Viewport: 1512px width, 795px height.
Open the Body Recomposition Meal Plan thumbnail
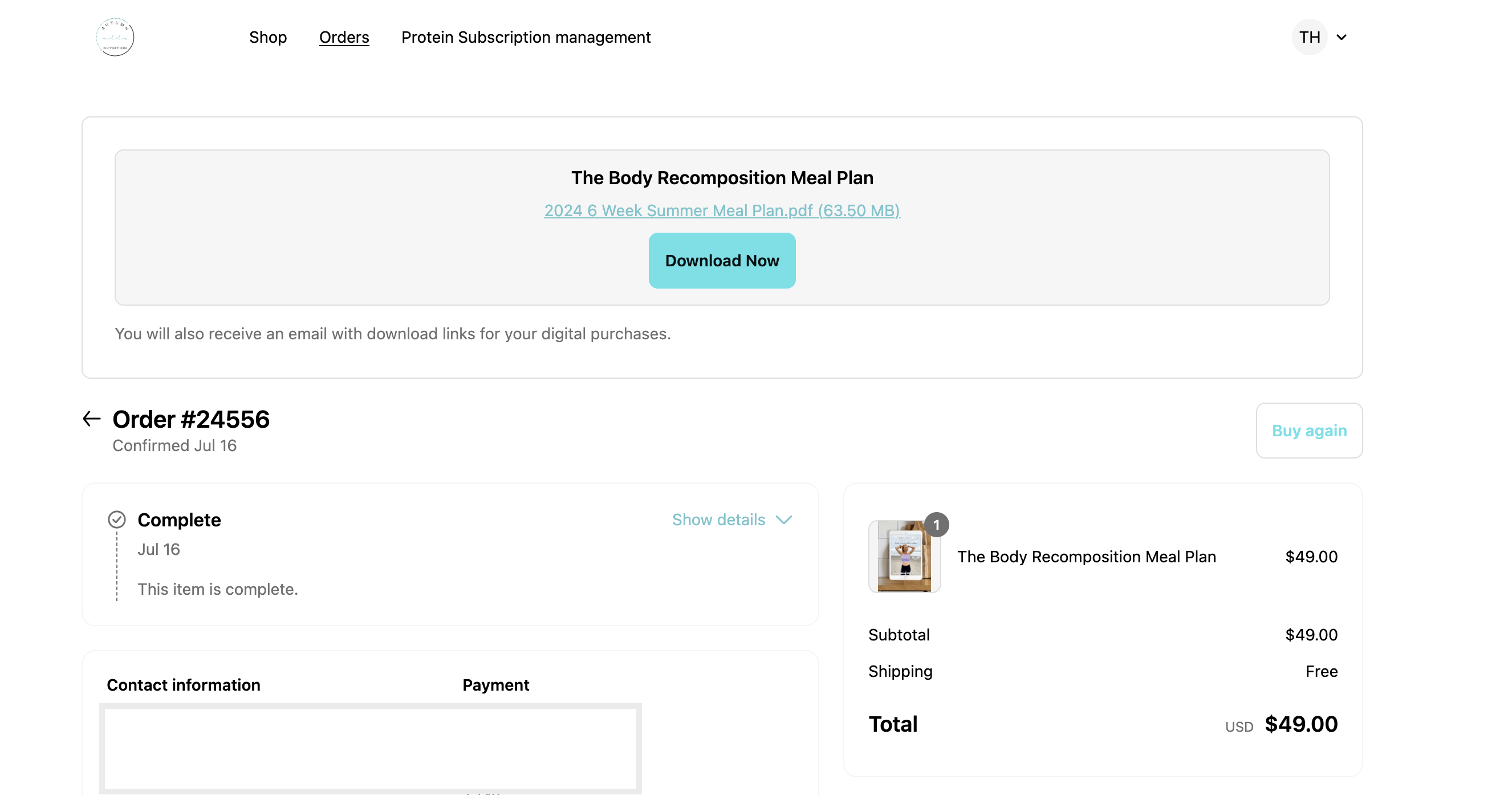[x=904, y=557]
